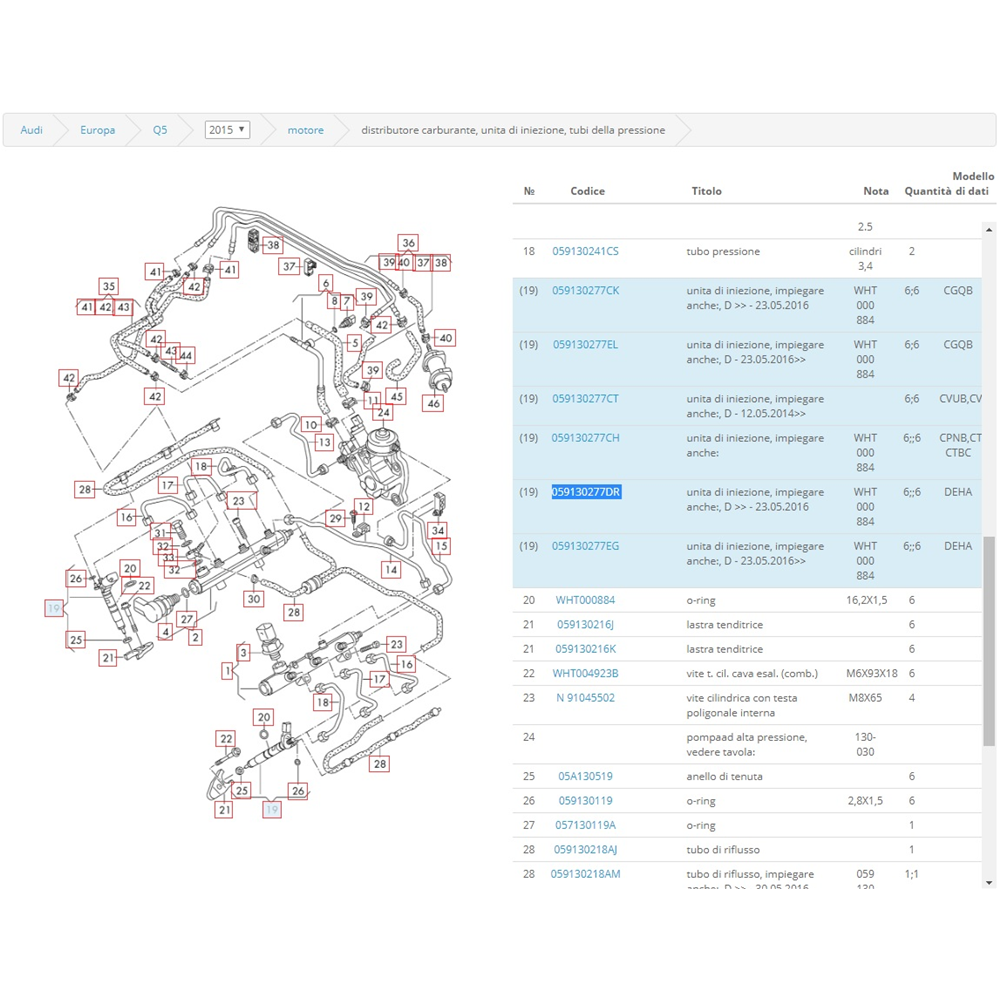The width and height of the screenshot is (1000, 1000).
Task: Click 'pompaad alta pressione, vedere tavola:' text
Action: [746, 744]
